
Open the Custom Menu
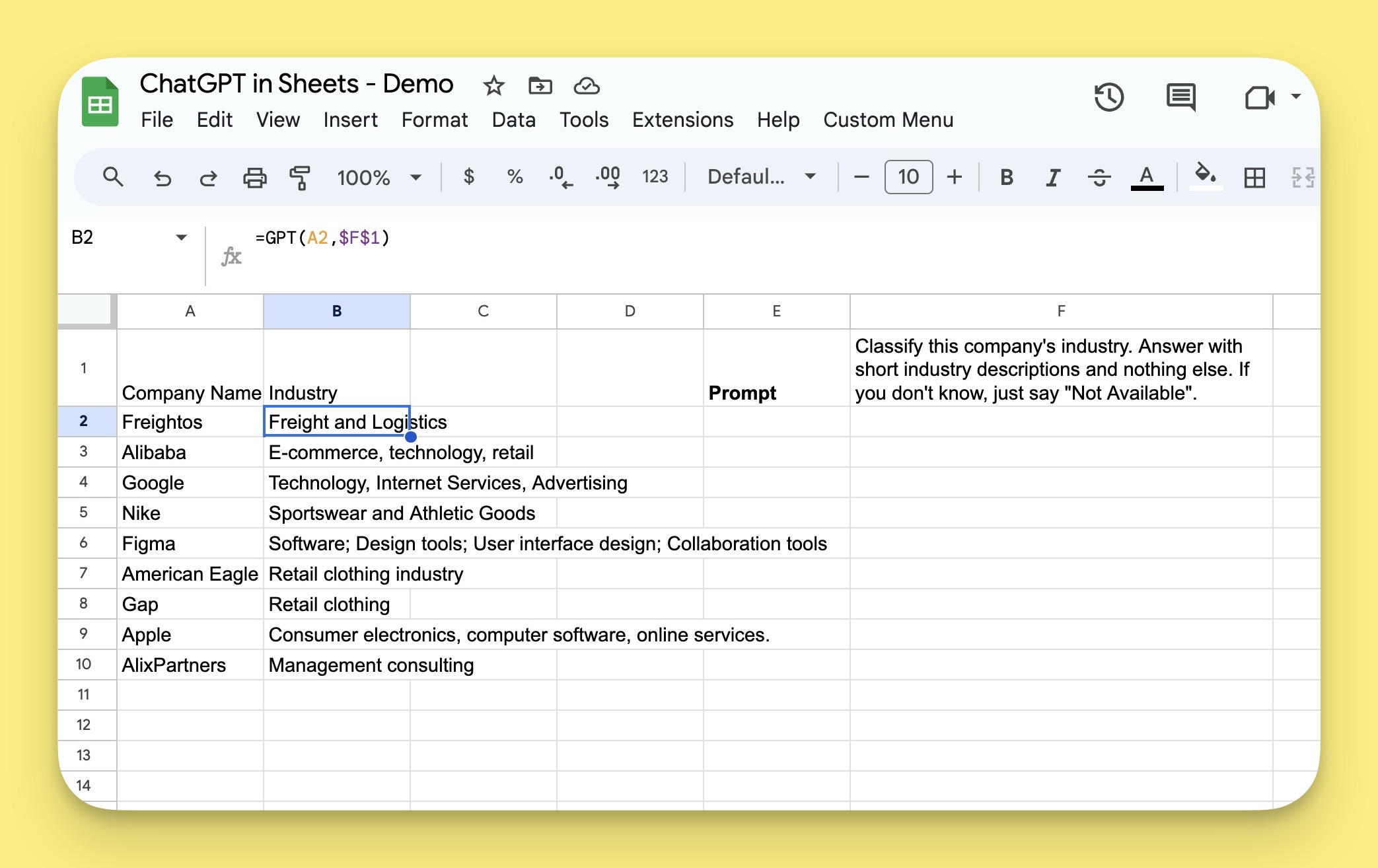point(888,120)
